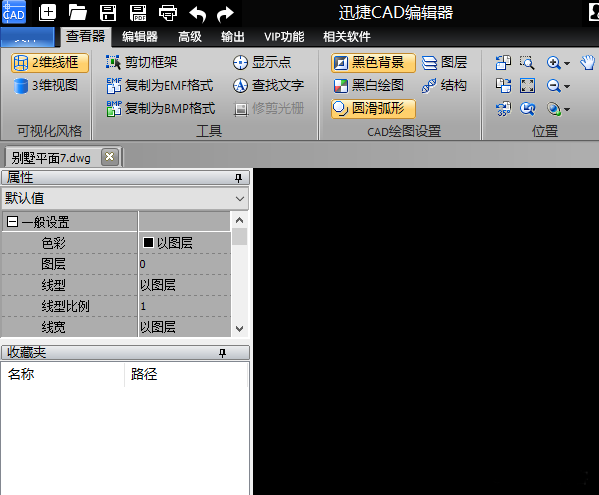Click the 色彩 black color swatch
Viewport: 599px width, 495px height.
click(x=148, y=243)
